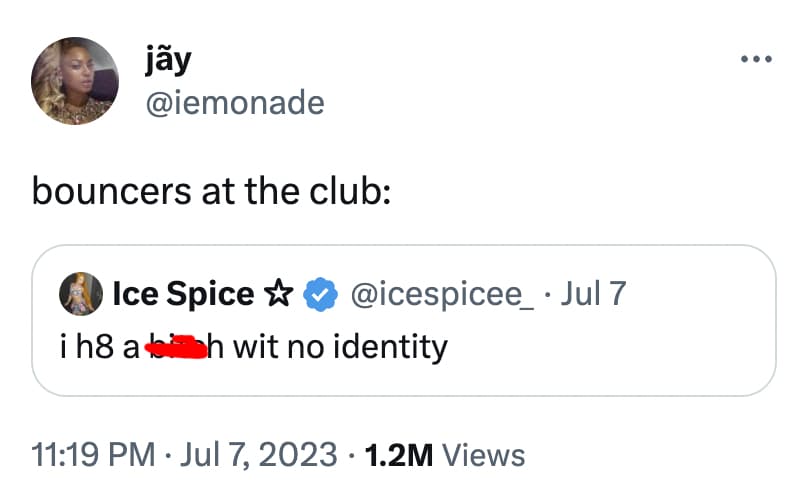The height and width of the screenshot is (486, 804).
Task: Click the Ice Spice display name
Action: pyautogui.click(x=183, y=295)
